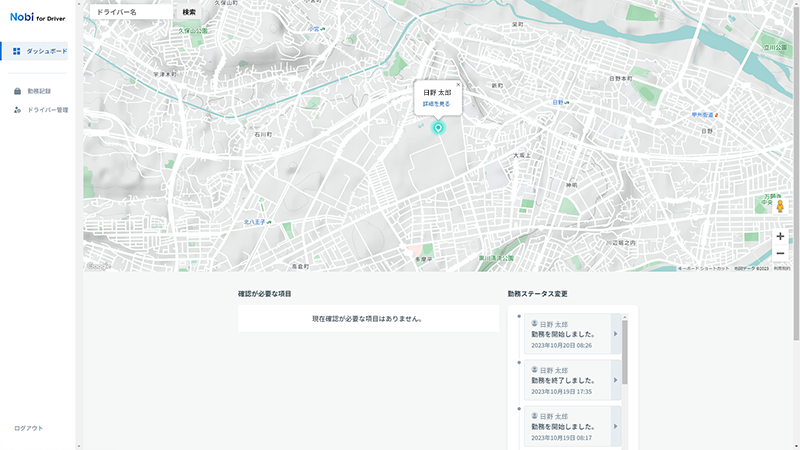Open 詳細を見る link in map popup

pyautogui.click(x=436, y=104)
